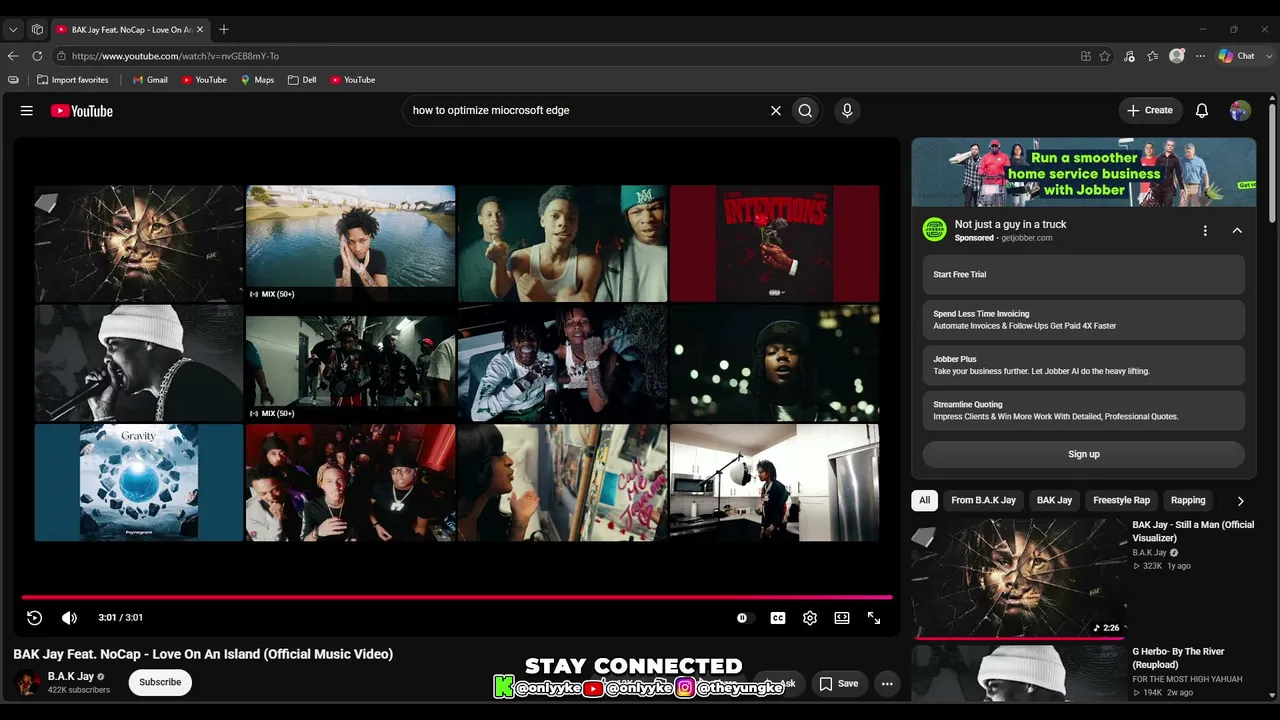Open the Intentions album endscreen thumbnail
Screen dimensions: 1280x720
click(x=774, y=243)
